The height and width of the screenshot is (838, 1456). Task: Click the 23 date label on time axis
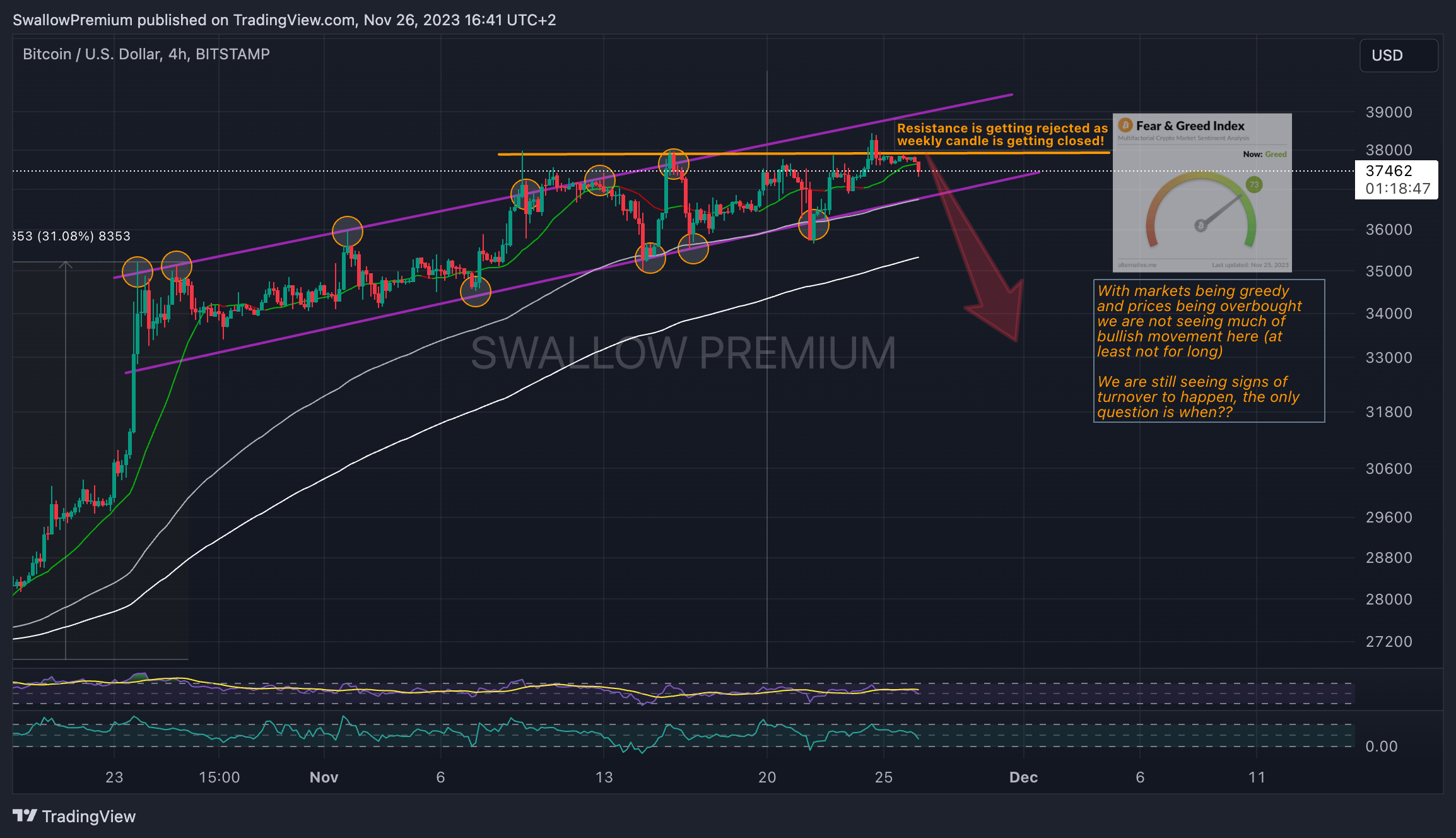(x=114, y=777)
